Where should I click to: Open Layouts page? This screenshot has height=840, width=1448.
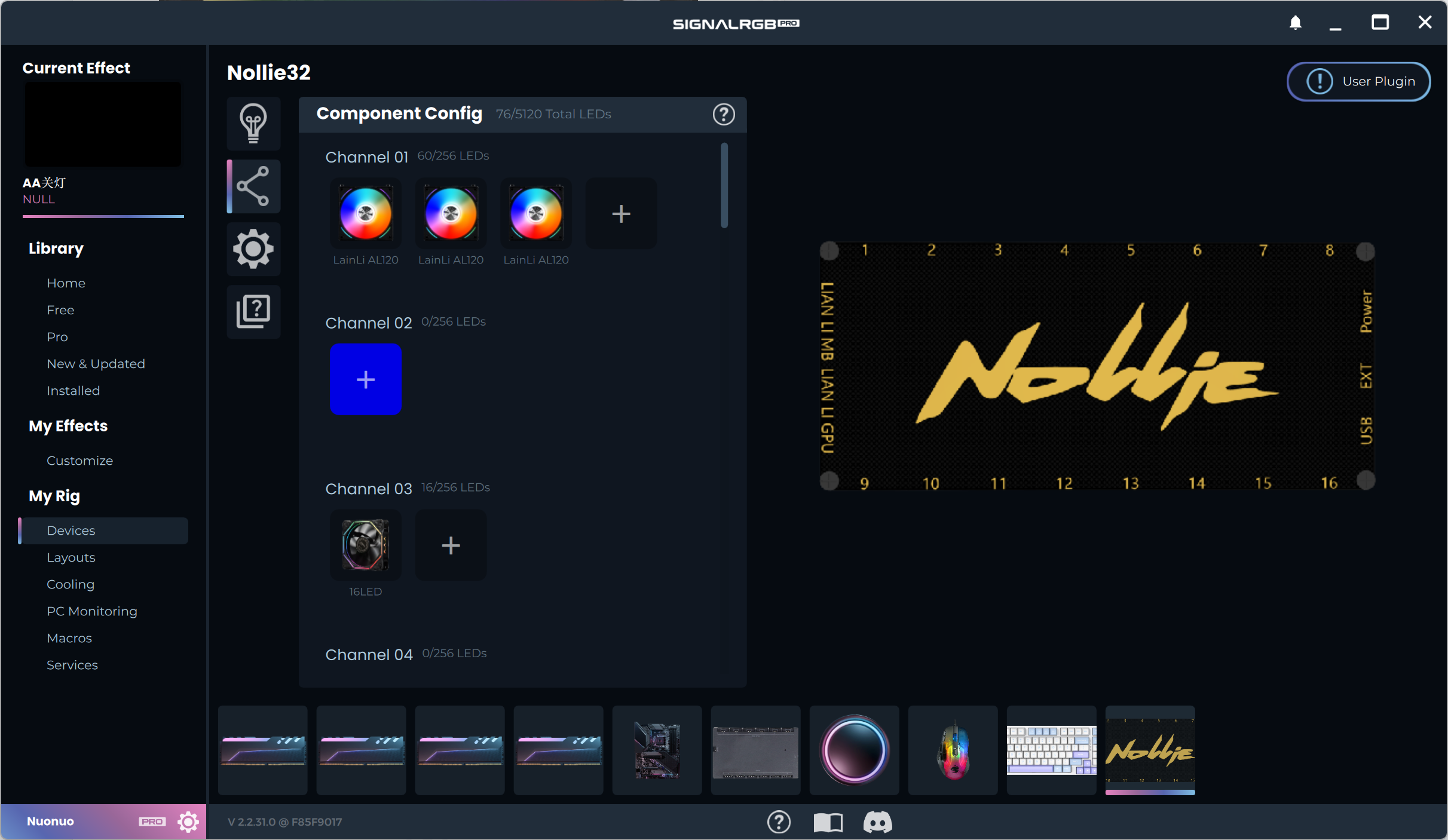click(x=71, y=557)
